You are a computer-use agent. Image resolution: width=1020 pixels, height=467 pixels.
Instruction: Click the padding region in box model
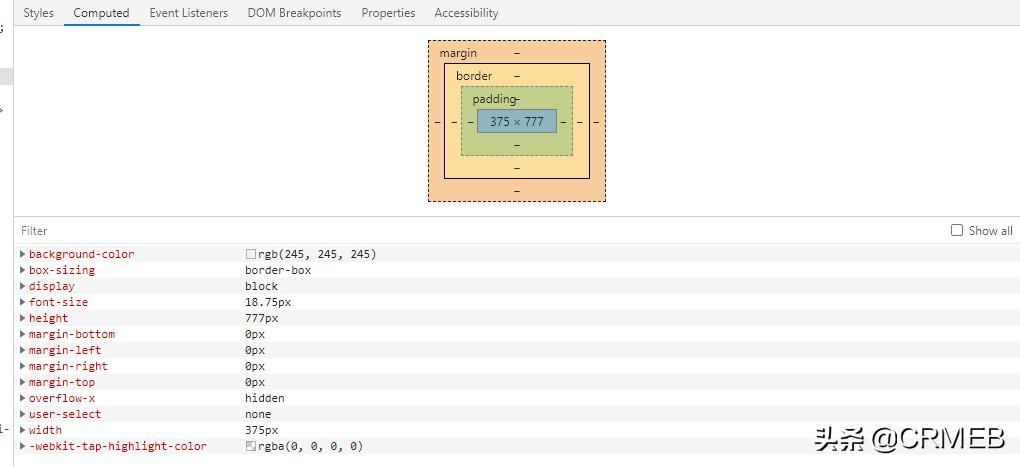click(493, 99)
